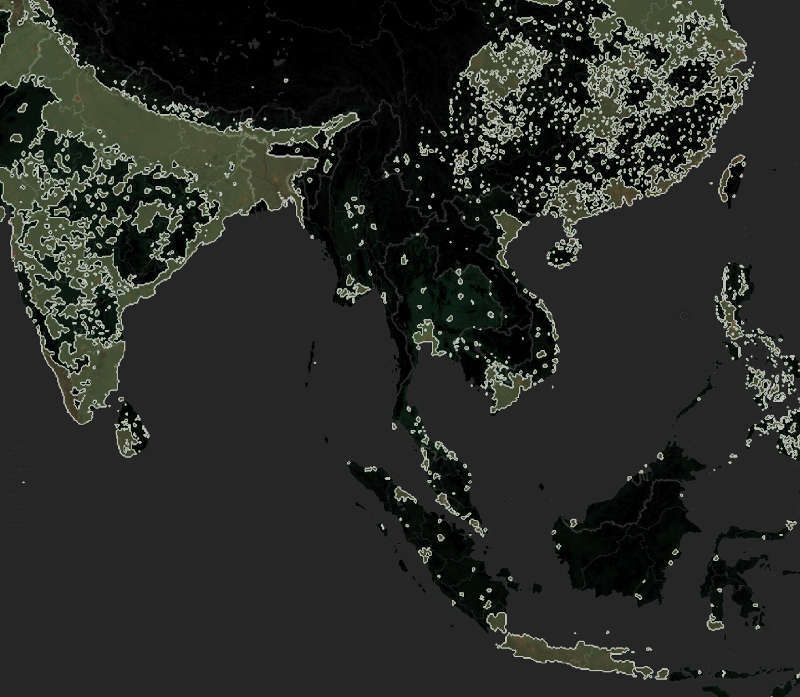The image size is (800, 697).
Task: Click the Malay Peninsula
Action: [x=420, y=430]
